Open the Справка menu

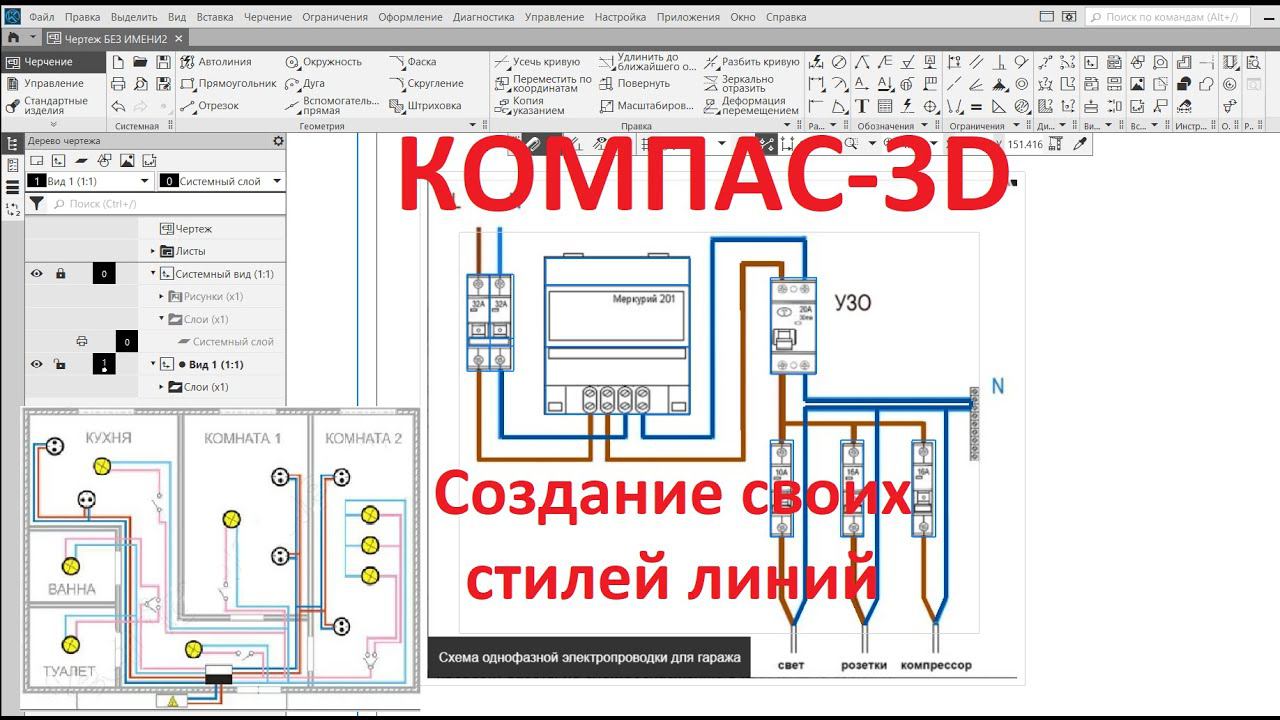click(x=786, y=17)
